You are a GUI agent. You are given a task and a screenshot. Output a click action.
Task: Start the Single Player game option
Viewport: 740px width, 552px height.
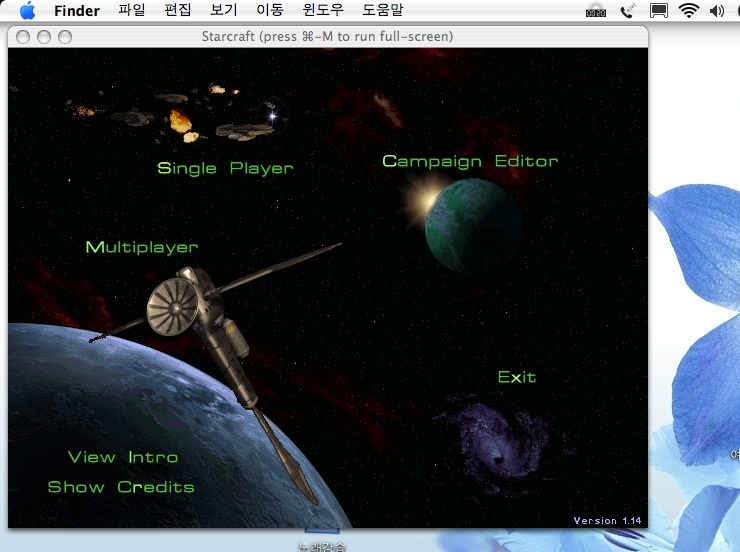(225, 168)
